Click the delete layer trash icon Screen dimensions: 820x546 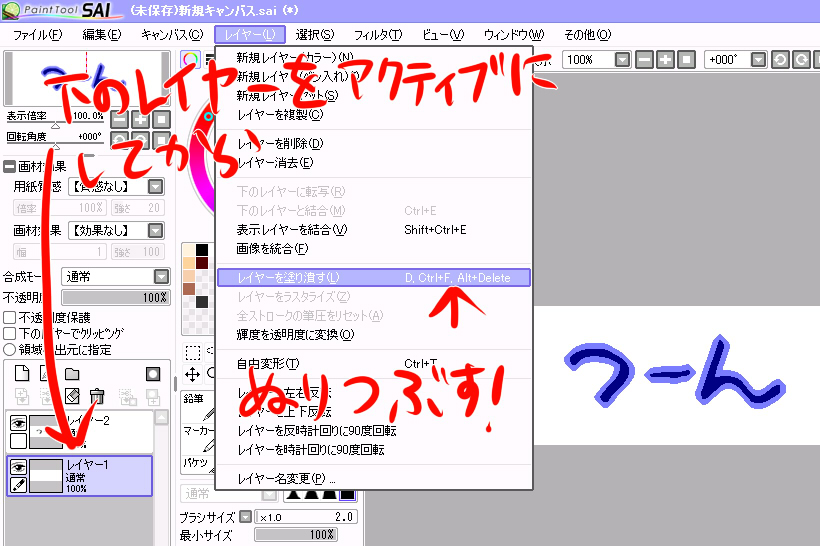97,396
